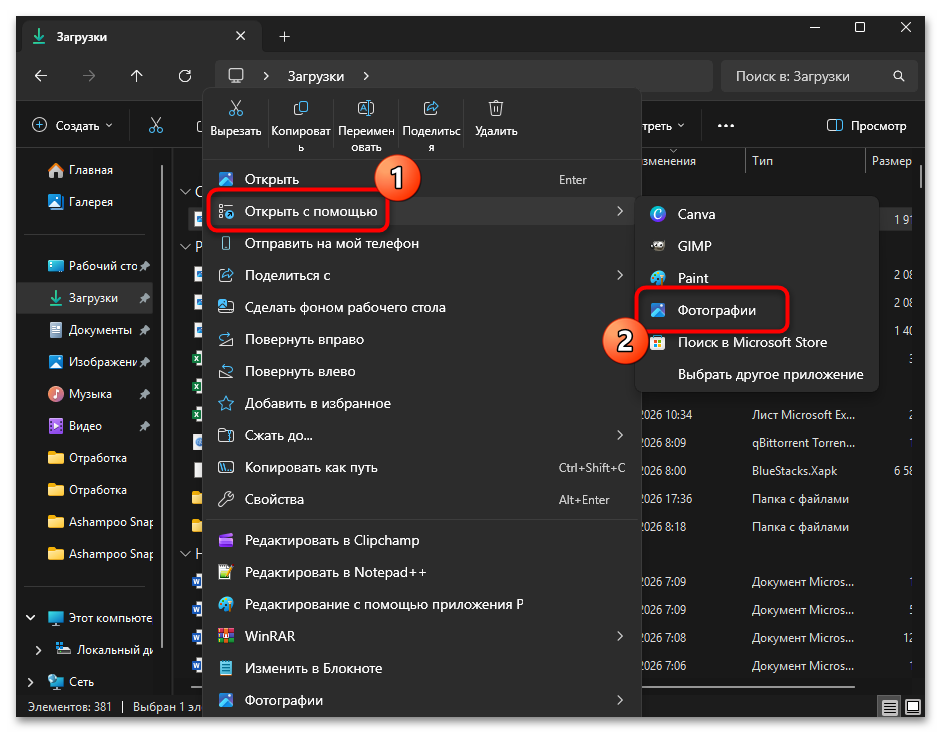The height and width of the screenshot is (733, 941).
Task: Open the file with GIMP
Action: (x=694, y=246)
